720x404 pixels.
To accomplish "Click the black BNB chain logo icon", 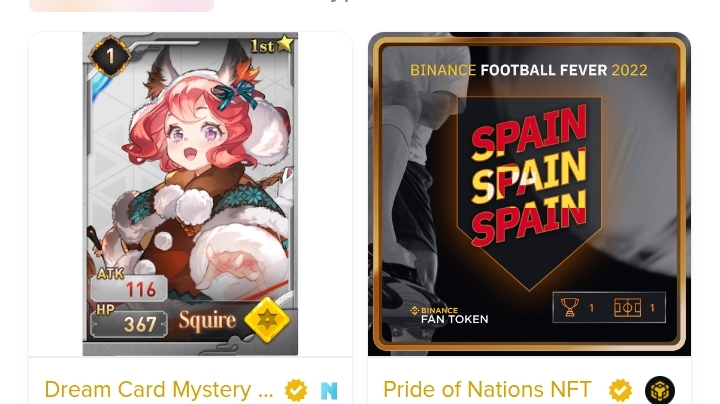I will point(660,390).
